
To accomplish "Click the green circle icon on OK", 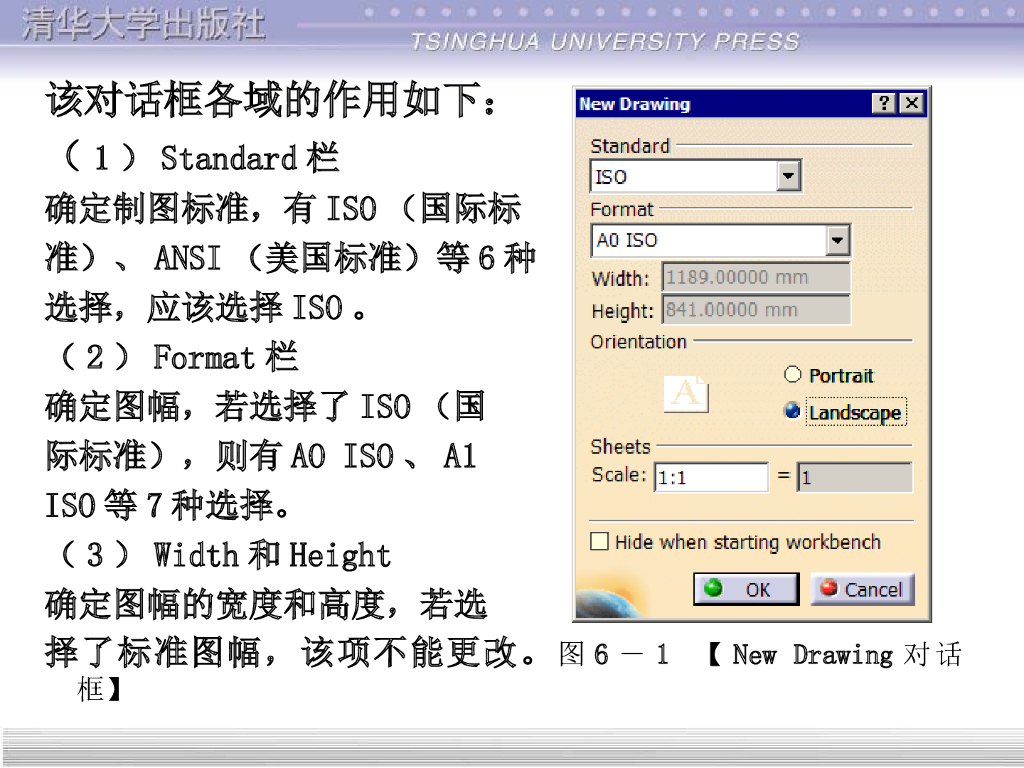I will coord(714,588).
